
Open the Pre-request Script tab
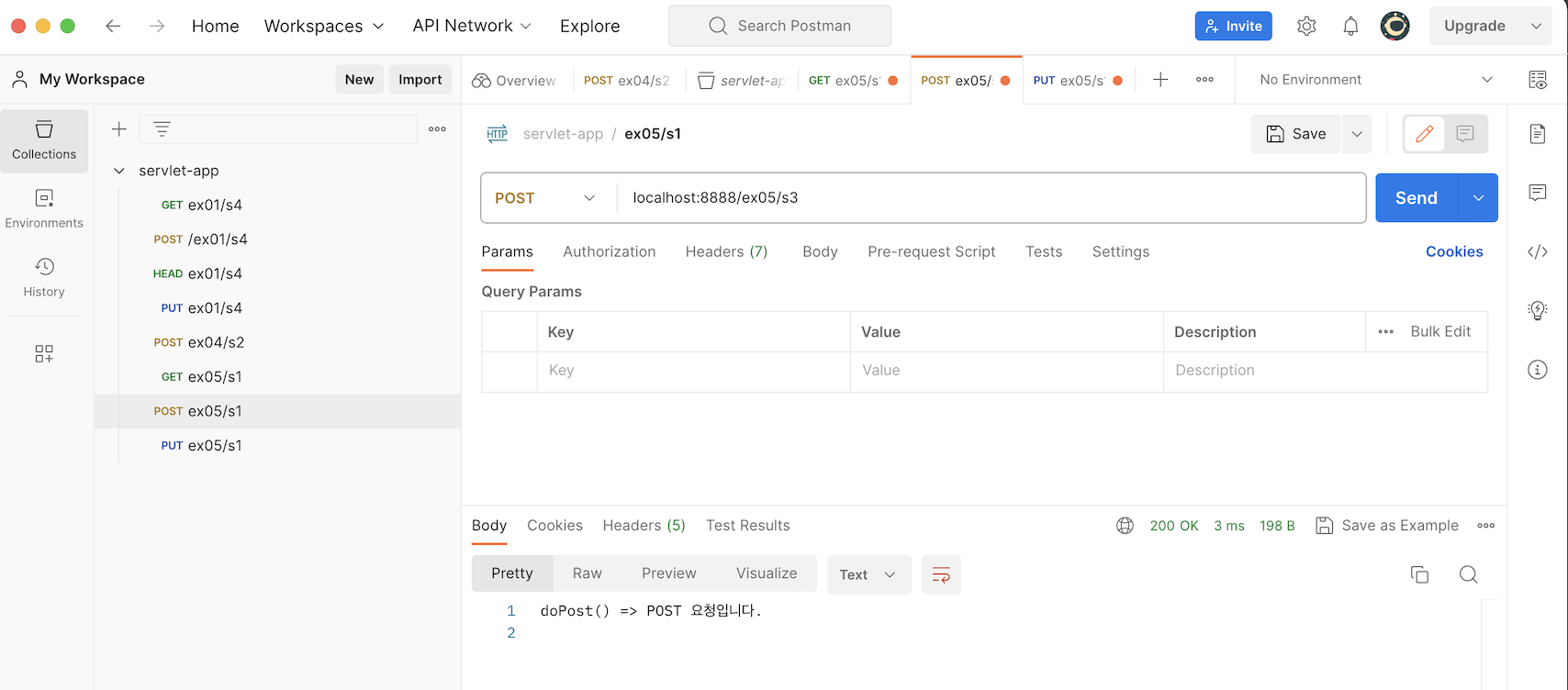click(x=932, y=251)
